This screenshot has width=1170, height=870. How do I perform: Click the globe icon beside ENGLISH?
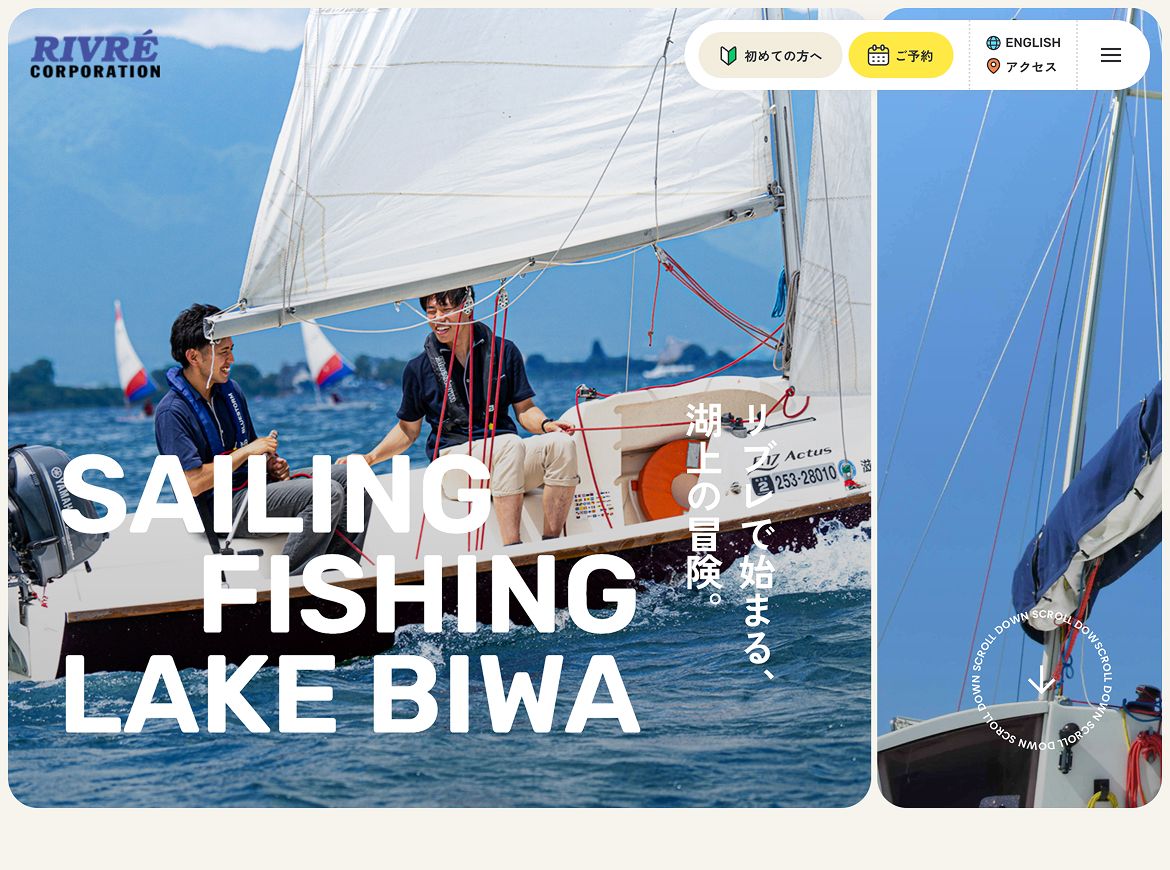click(993, 43)
